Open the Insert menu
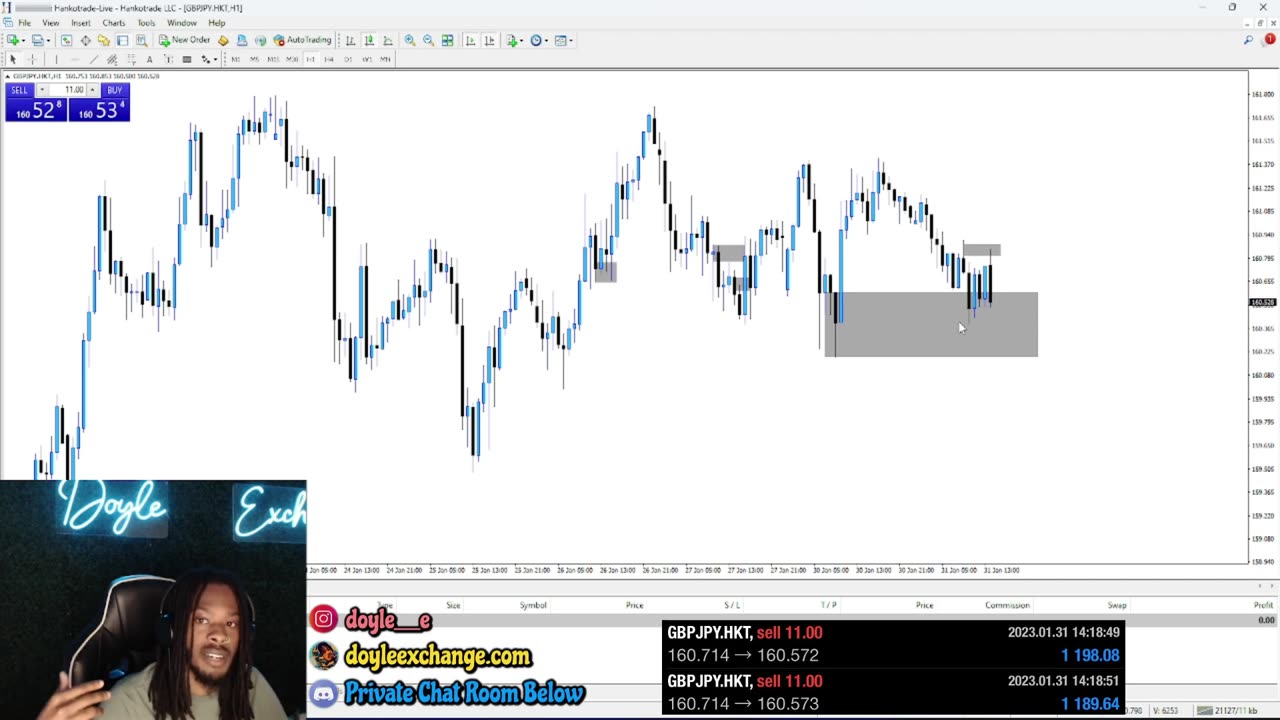 tap(80, 23)
